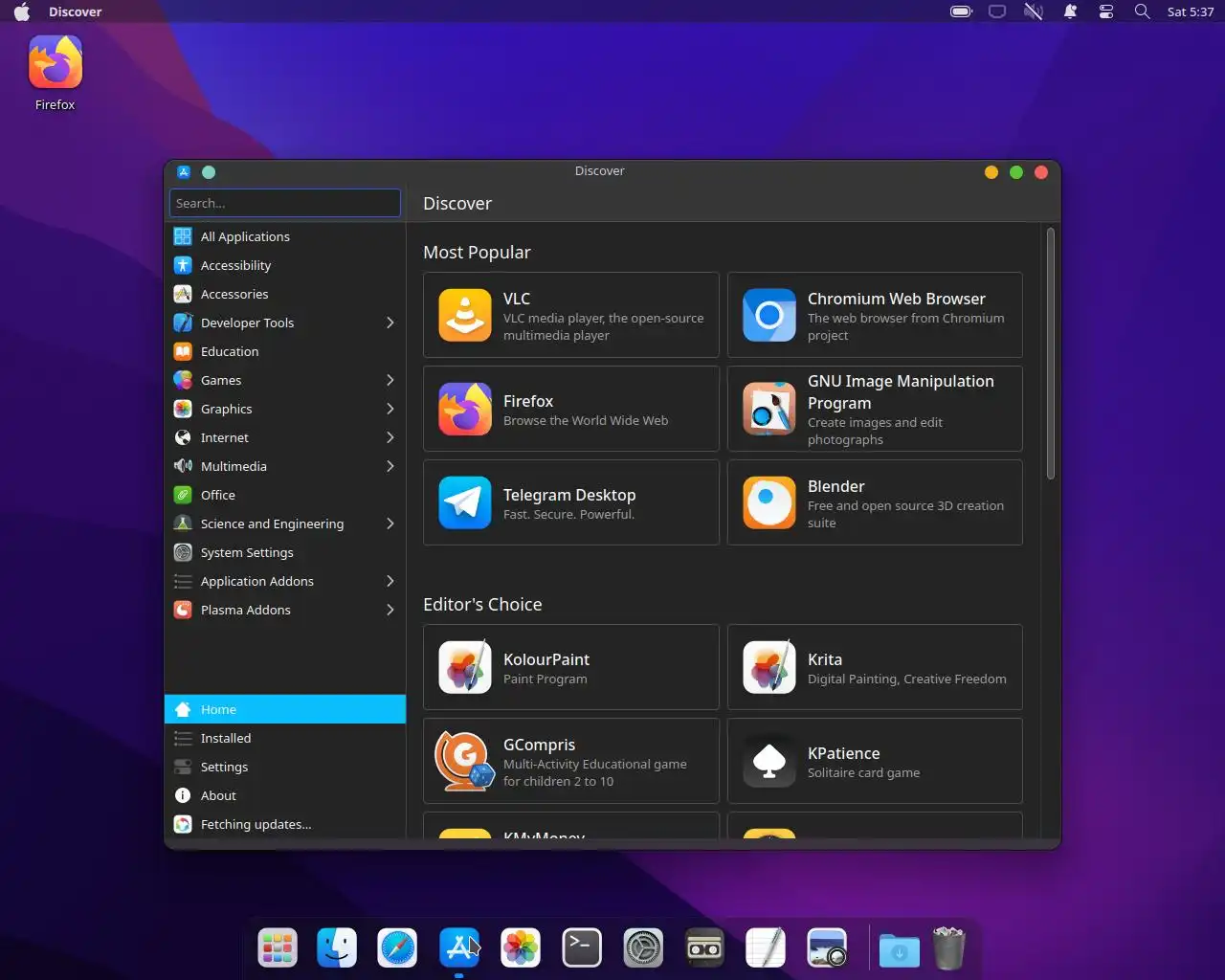
Task: Open the menu bar search magnifier
Action: click(x=1142, y=11)
